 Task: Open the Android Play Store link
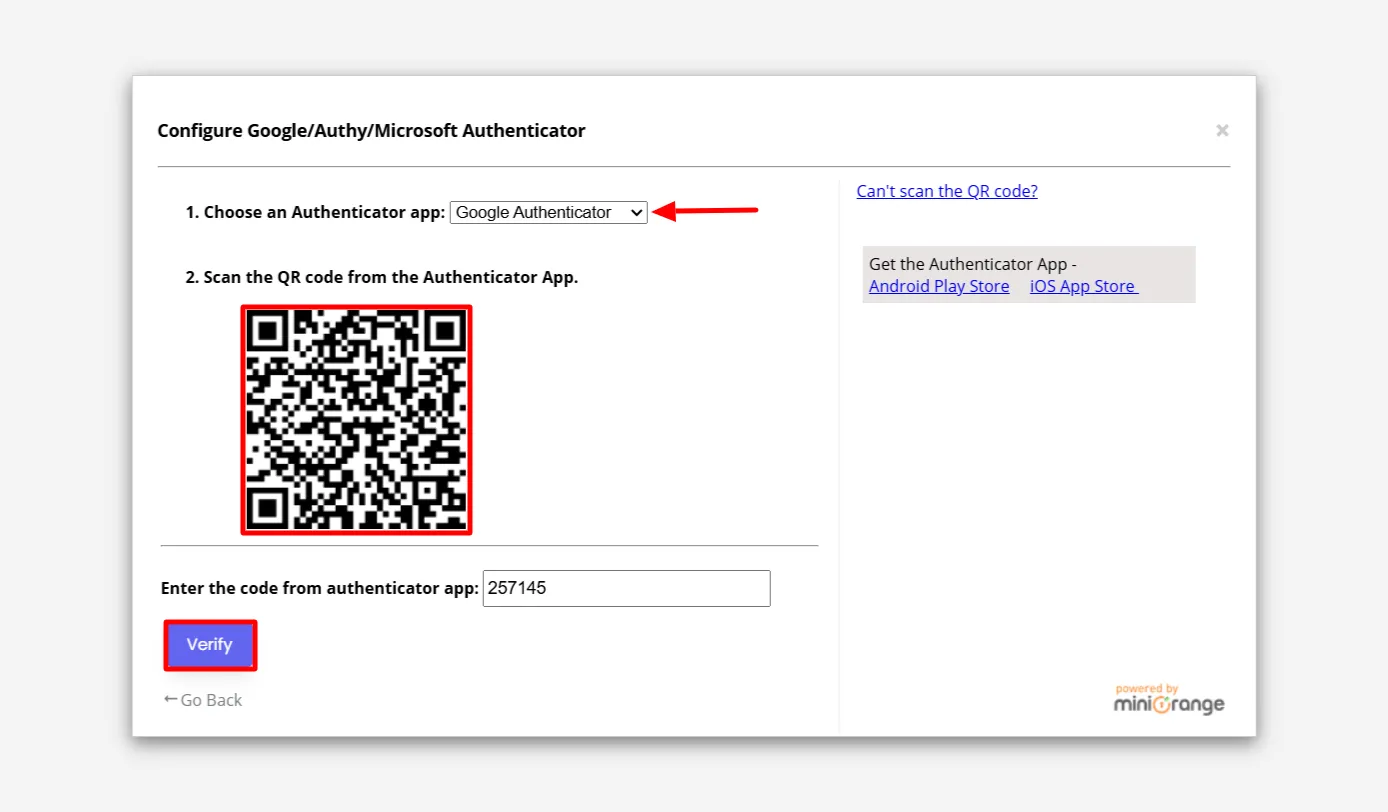939,286
